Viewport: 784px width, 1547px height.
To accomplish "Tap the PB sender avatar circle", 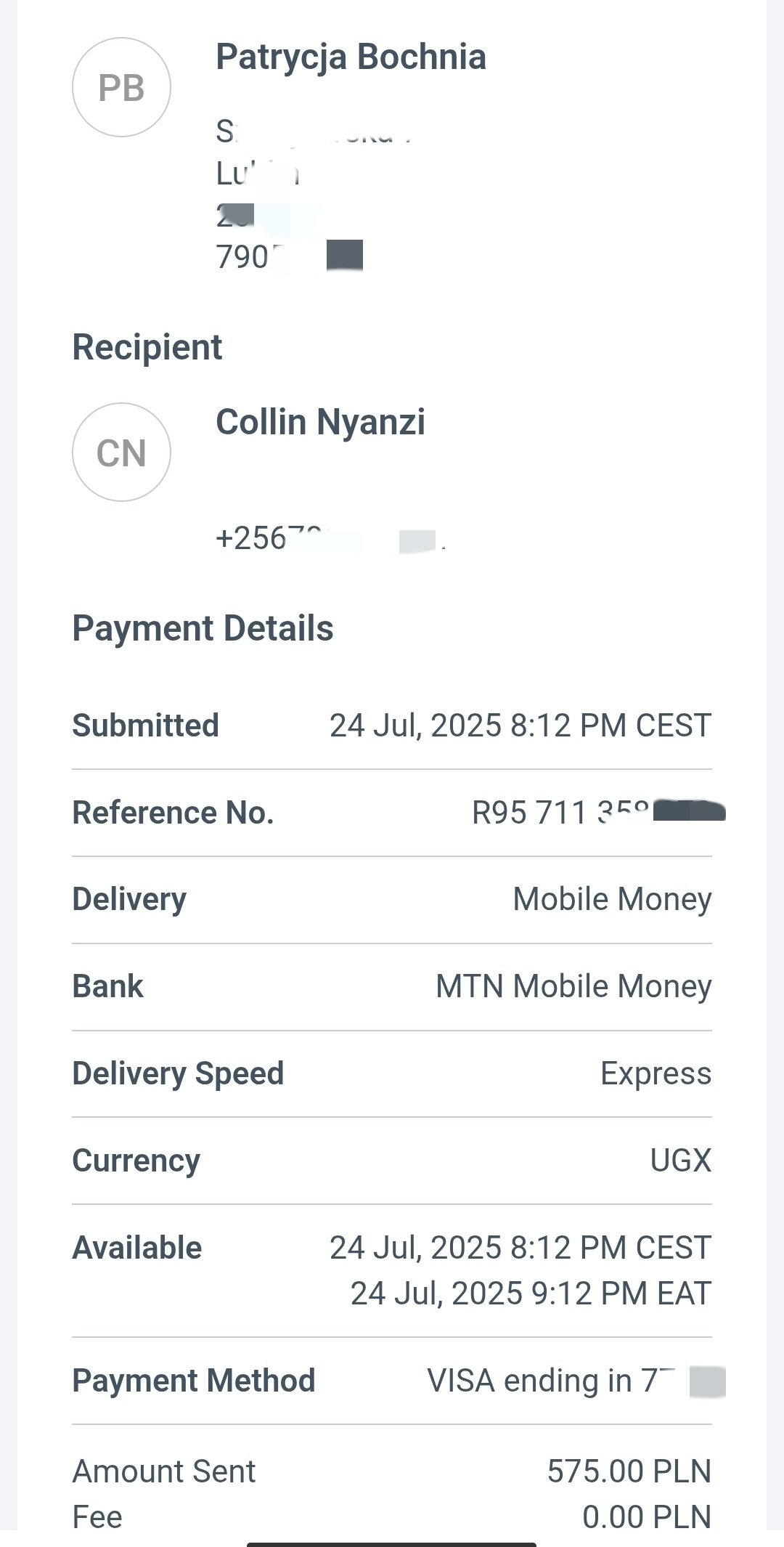I will [121, 87].
